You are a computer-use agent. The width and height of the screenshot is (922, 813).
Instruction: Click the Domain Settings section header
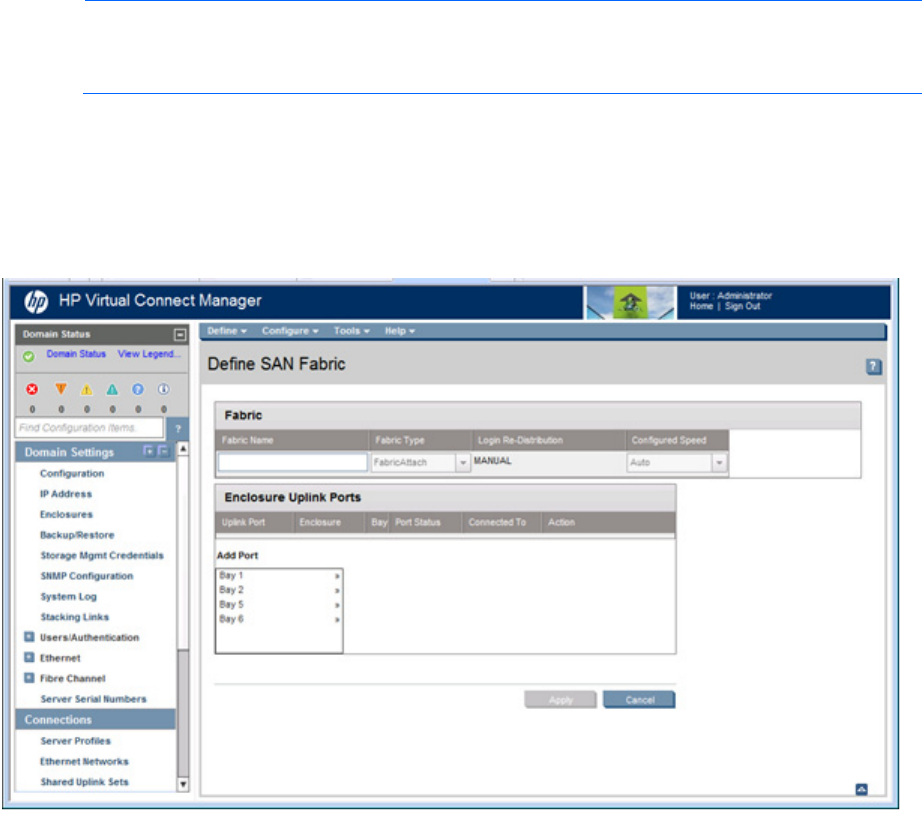click(x=95, y=452)
